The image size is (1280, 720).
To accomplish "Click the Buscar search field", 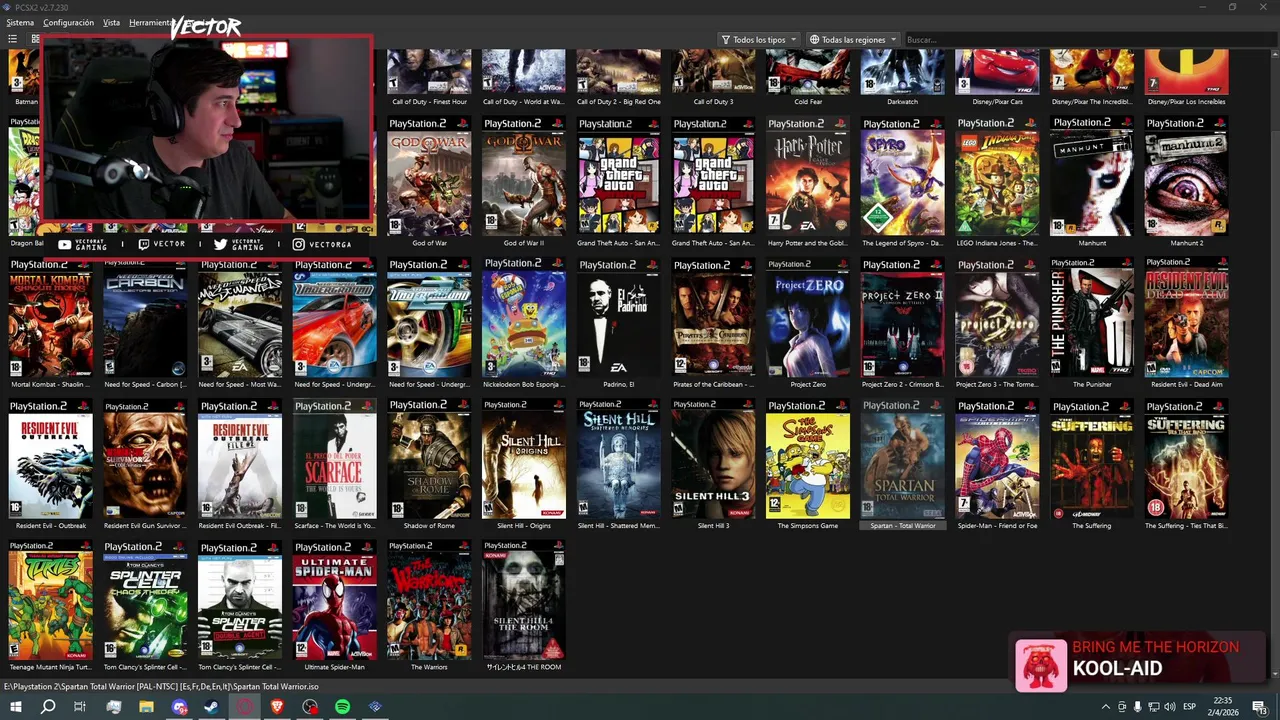I will 1088,40.
